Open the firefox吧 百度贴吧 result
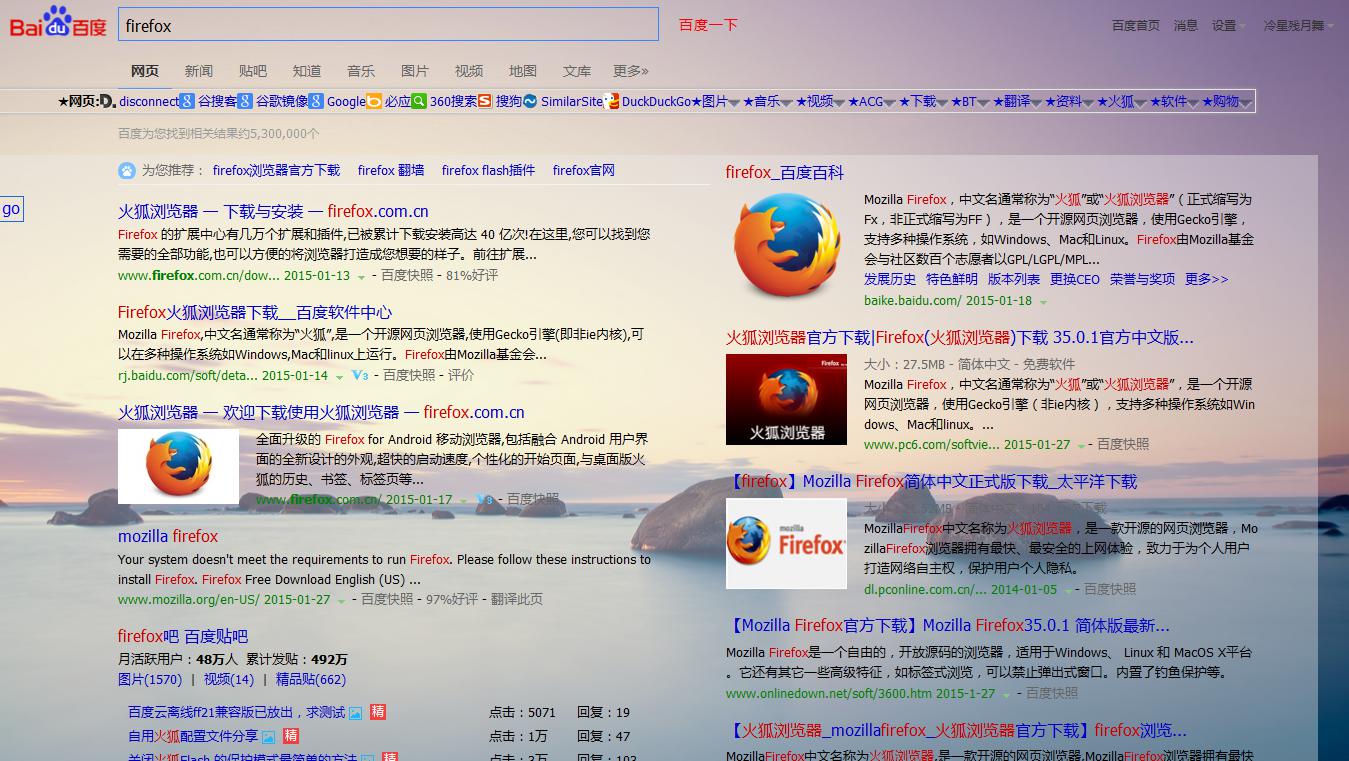1349x761 pixels. point(183,637)
